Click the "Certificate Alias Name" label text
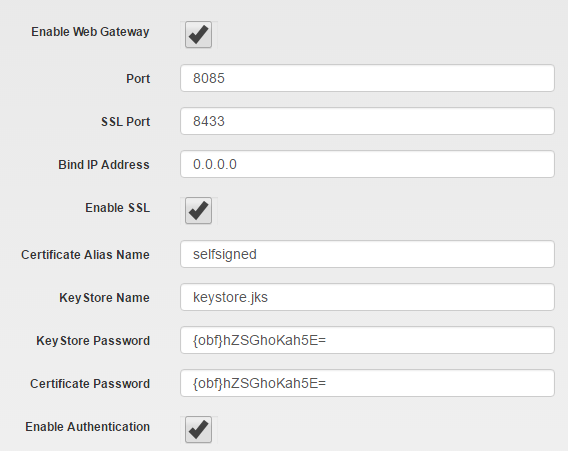 tap(85, 255)
